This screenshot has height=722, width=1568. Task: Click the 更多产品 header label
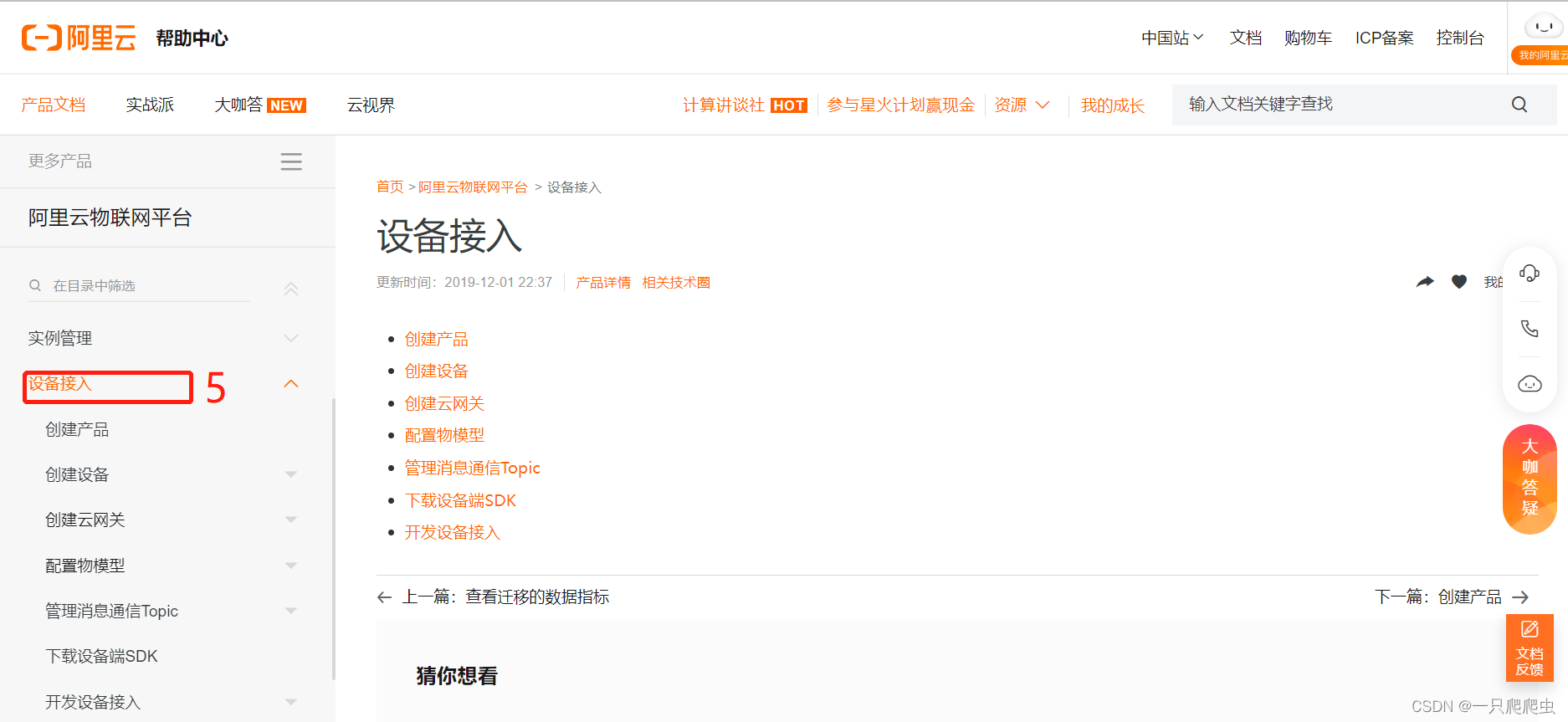click(x=60, y=161)
